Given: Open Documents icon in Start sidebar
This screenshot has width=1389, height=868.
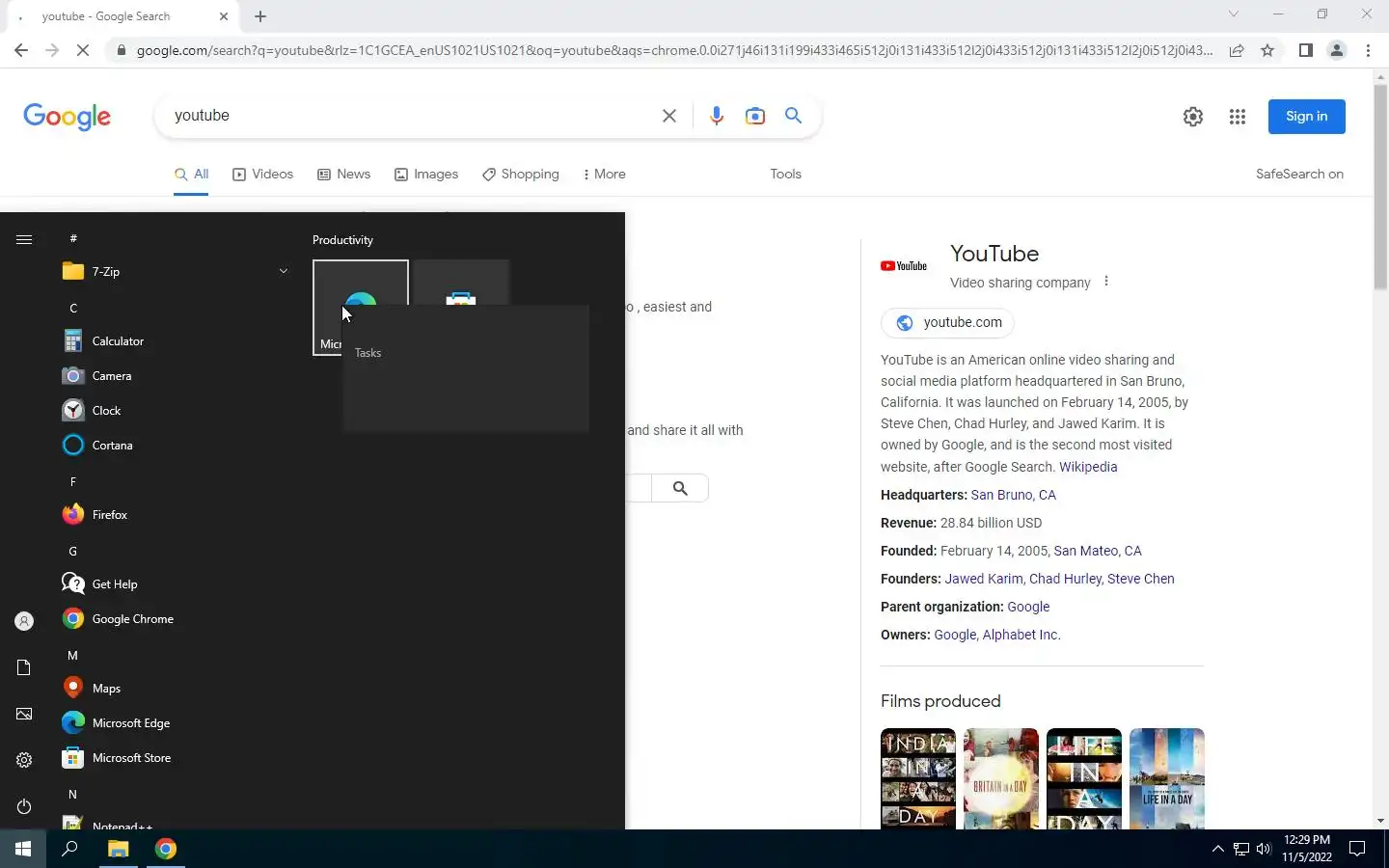Looking at the screenshot, I should click(x=24, y=667).
